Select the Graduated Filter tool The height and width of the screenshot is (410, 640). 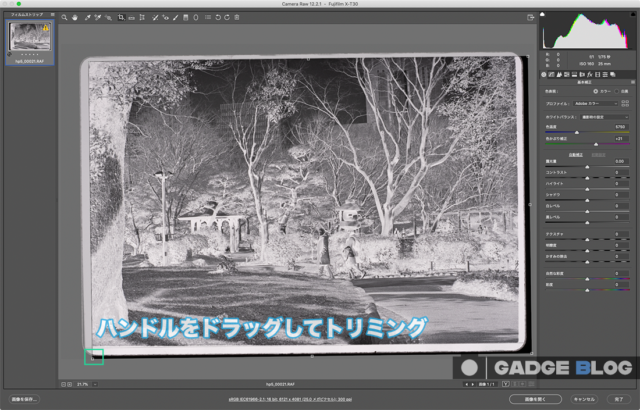186,18
